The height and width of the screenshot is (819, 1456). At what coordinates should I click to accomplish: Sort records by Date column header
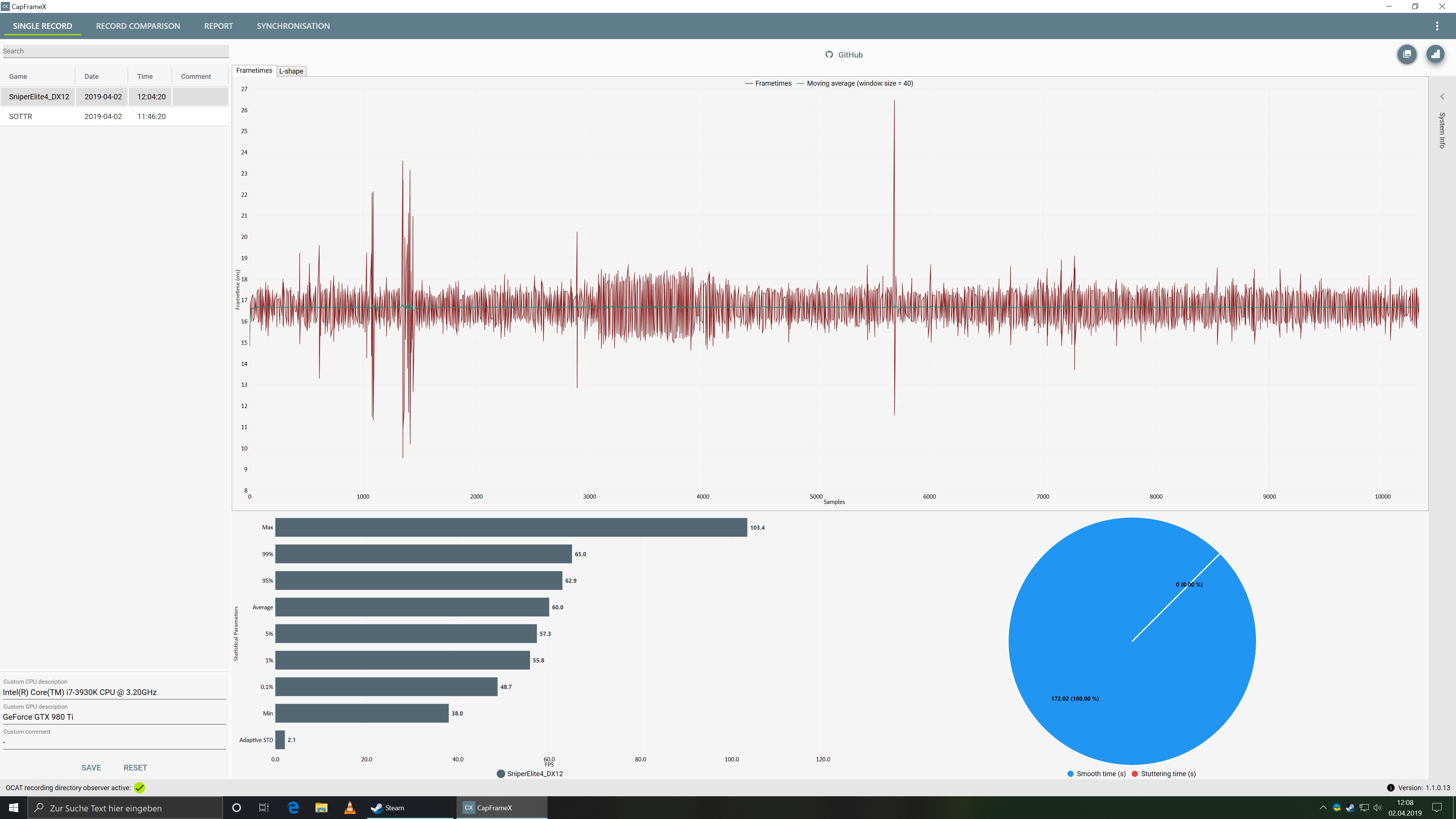point(91,76)
